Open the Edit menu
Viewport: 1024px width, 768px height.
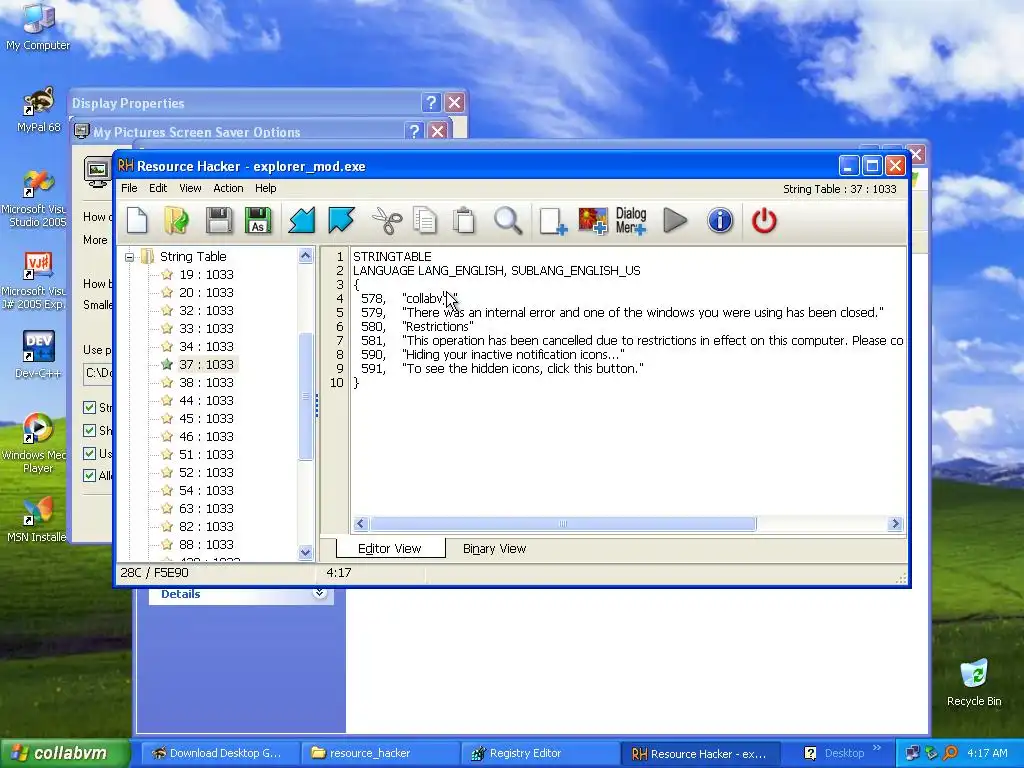(158, 188)
